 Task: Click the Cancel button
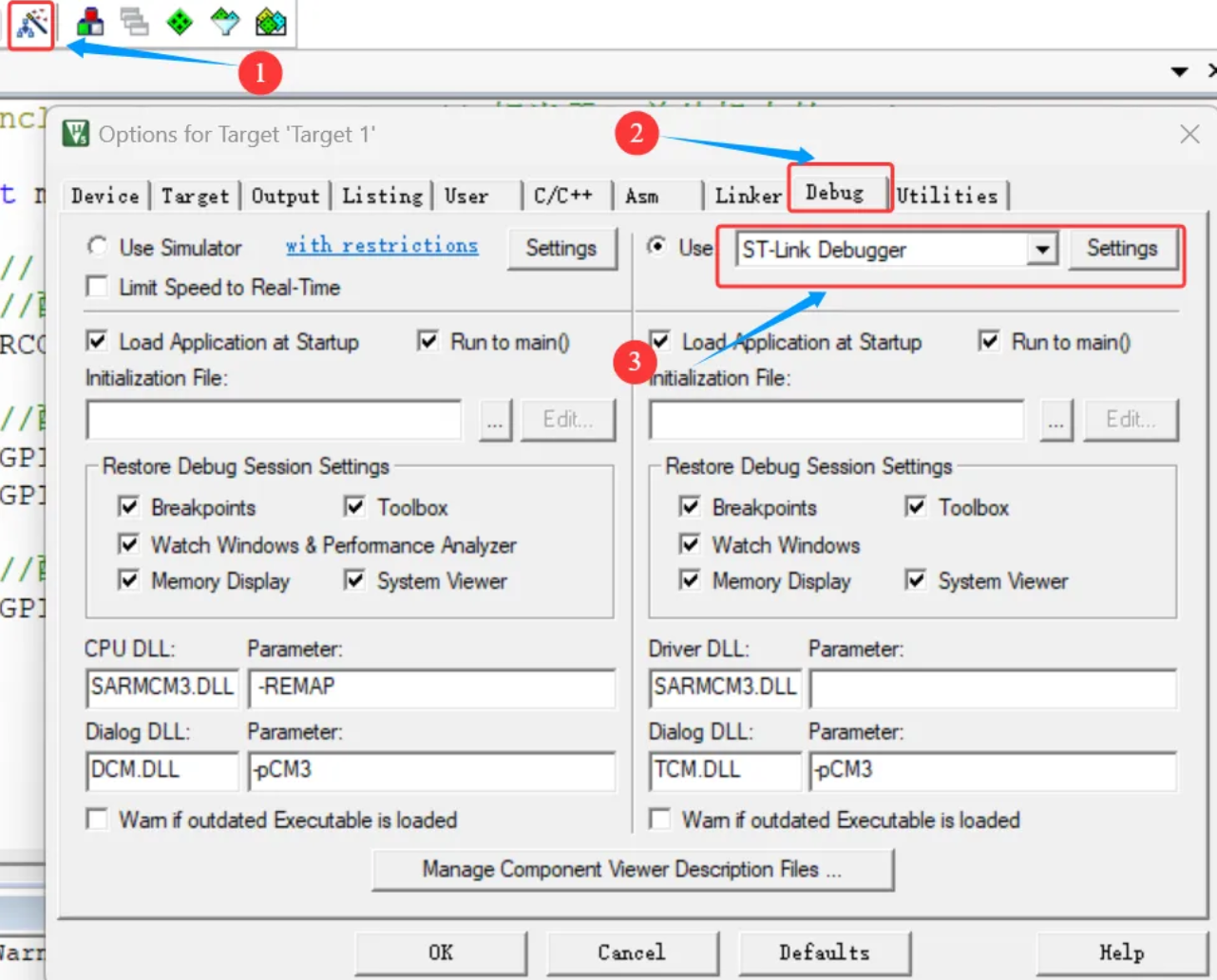(x=633, y=952)
